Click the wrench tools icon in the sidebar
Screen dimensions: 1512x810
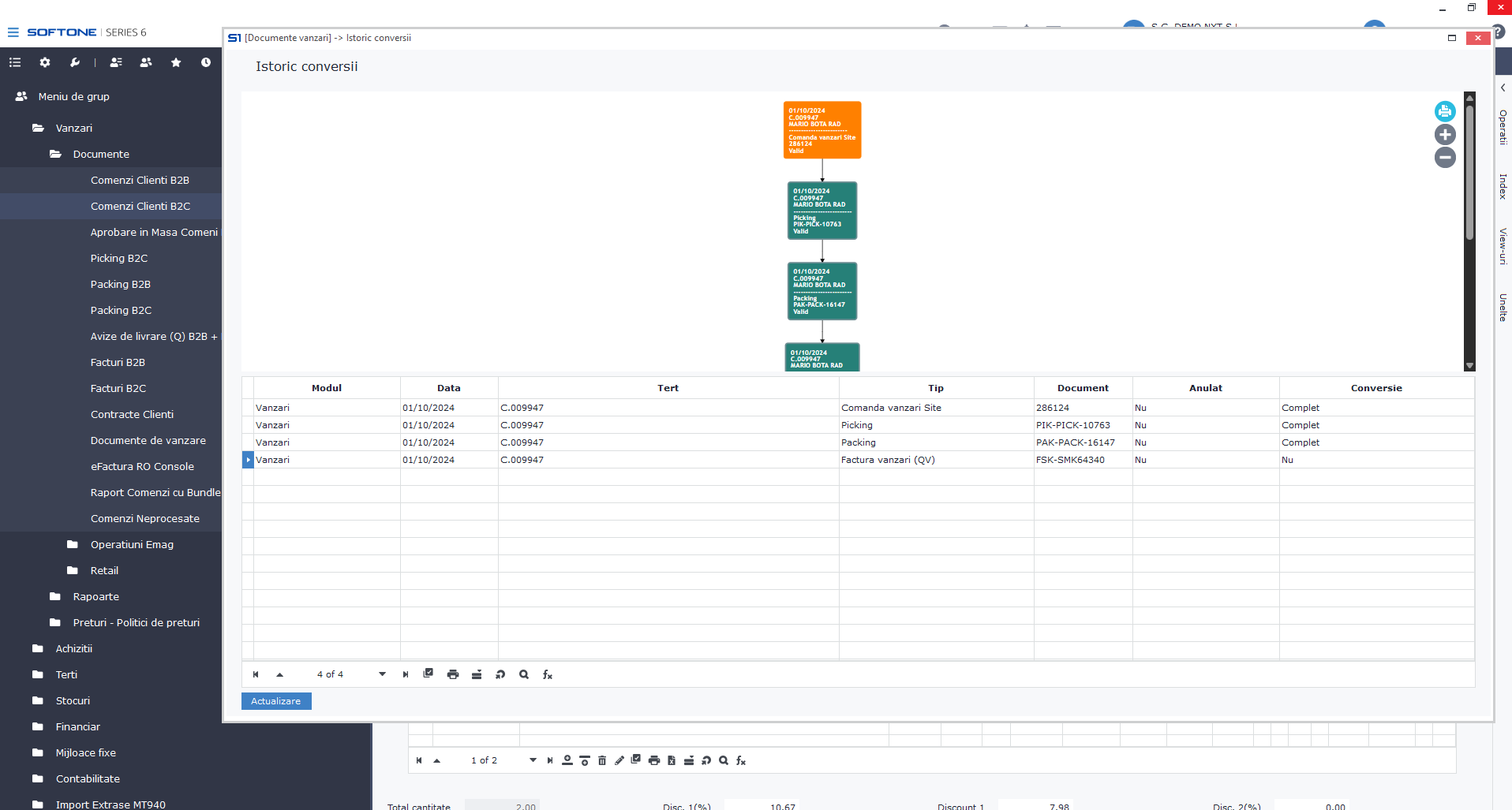(x=75, y=62)
